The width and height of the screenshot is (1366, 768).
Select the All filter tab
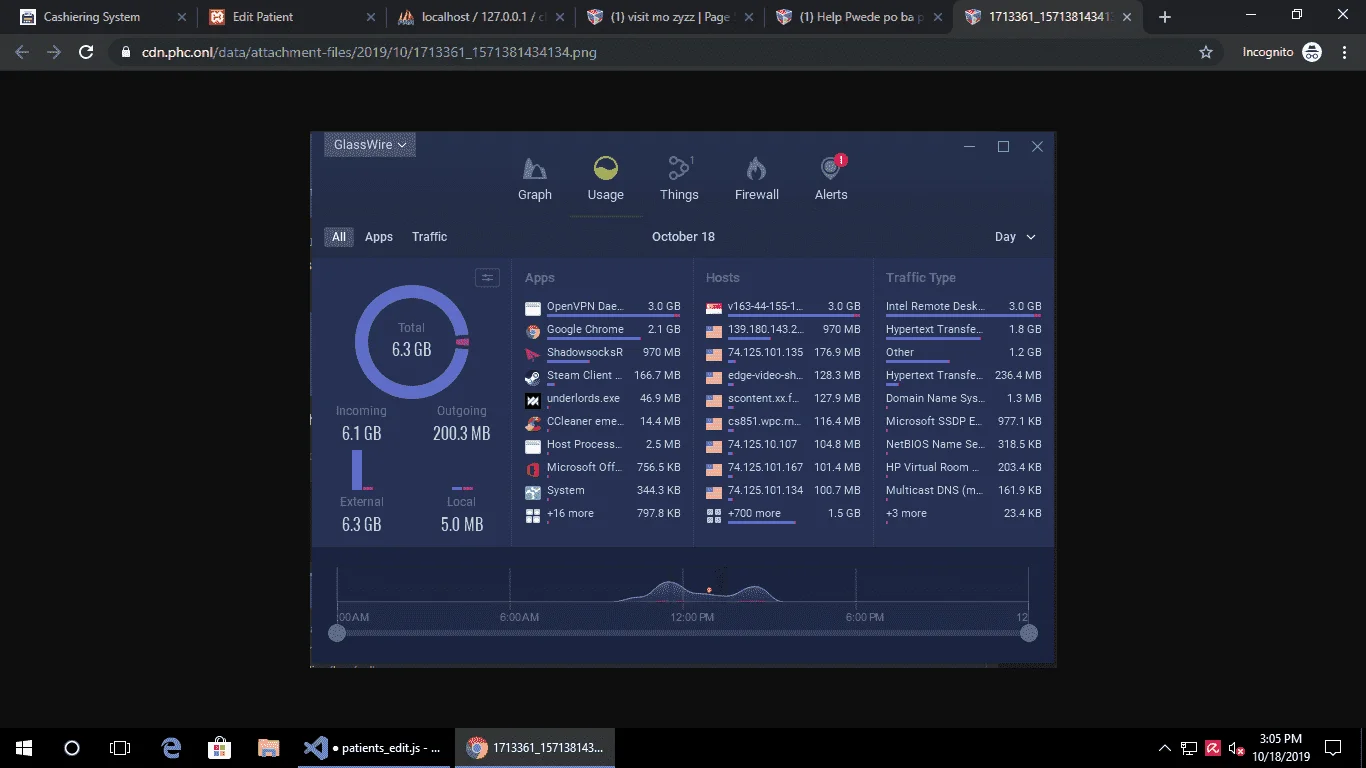tap(339, 237)
